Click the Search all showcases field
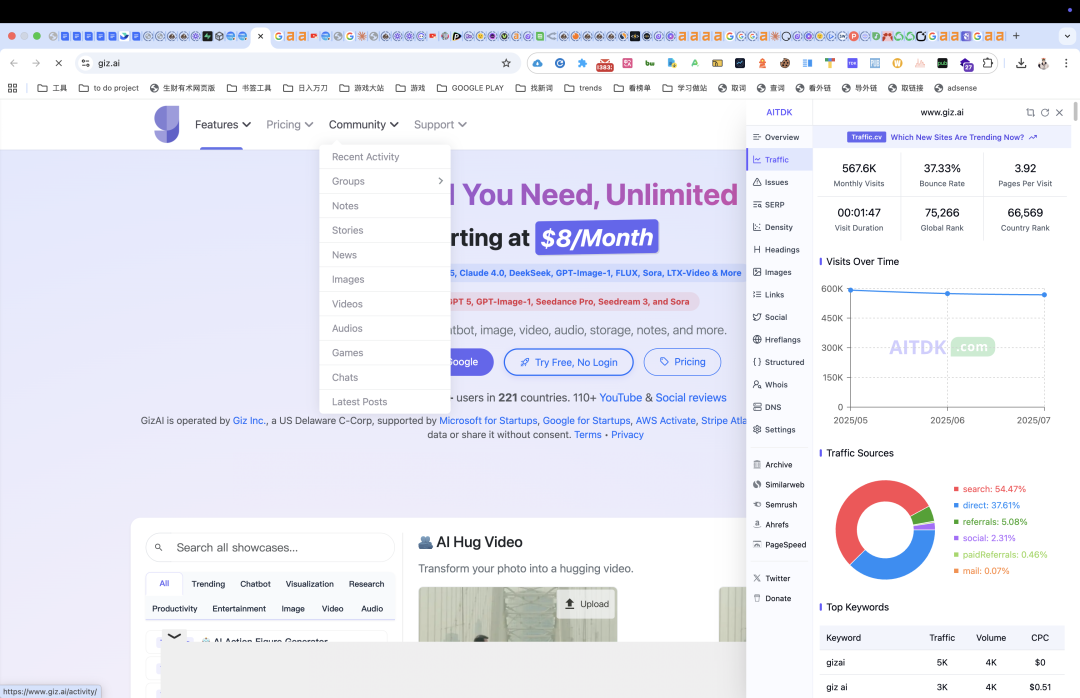This screenshot has height=698, width=1080. 270,548
